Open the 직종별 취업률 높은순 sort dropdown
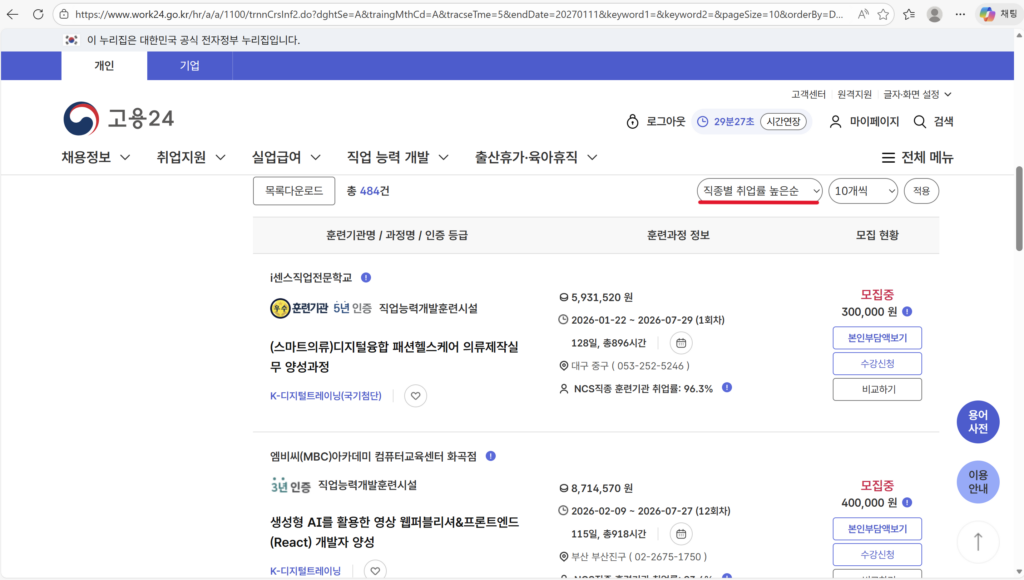 pyautogui.click(x=758, y=190)
